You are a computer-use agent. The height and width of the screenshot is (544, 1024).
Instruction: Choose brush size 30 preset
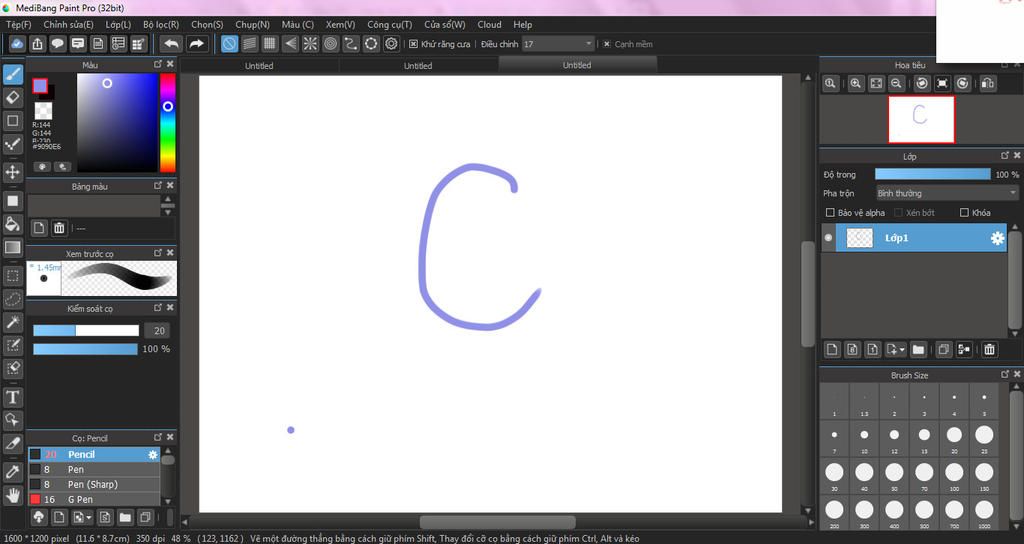pos(834,475)
